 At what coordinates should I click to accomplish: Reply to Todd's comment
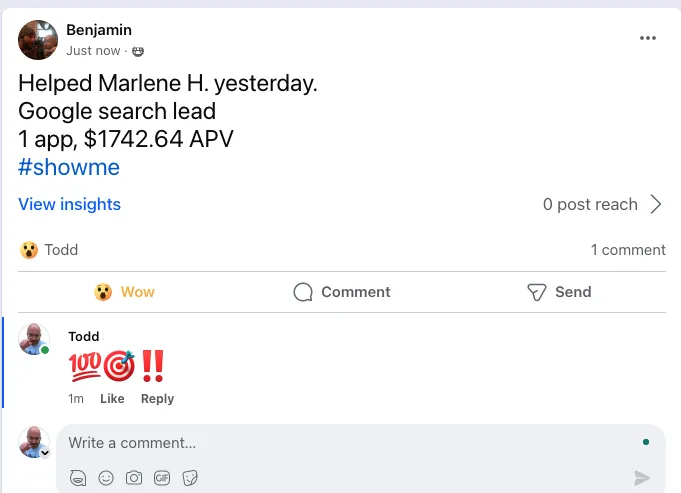[x=157, y=398]
